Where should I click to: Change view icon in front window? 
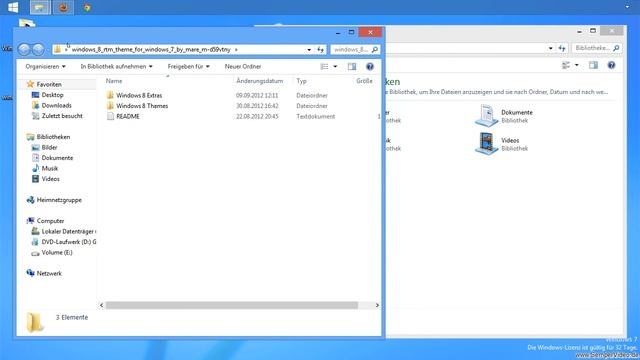coord(324,67)
